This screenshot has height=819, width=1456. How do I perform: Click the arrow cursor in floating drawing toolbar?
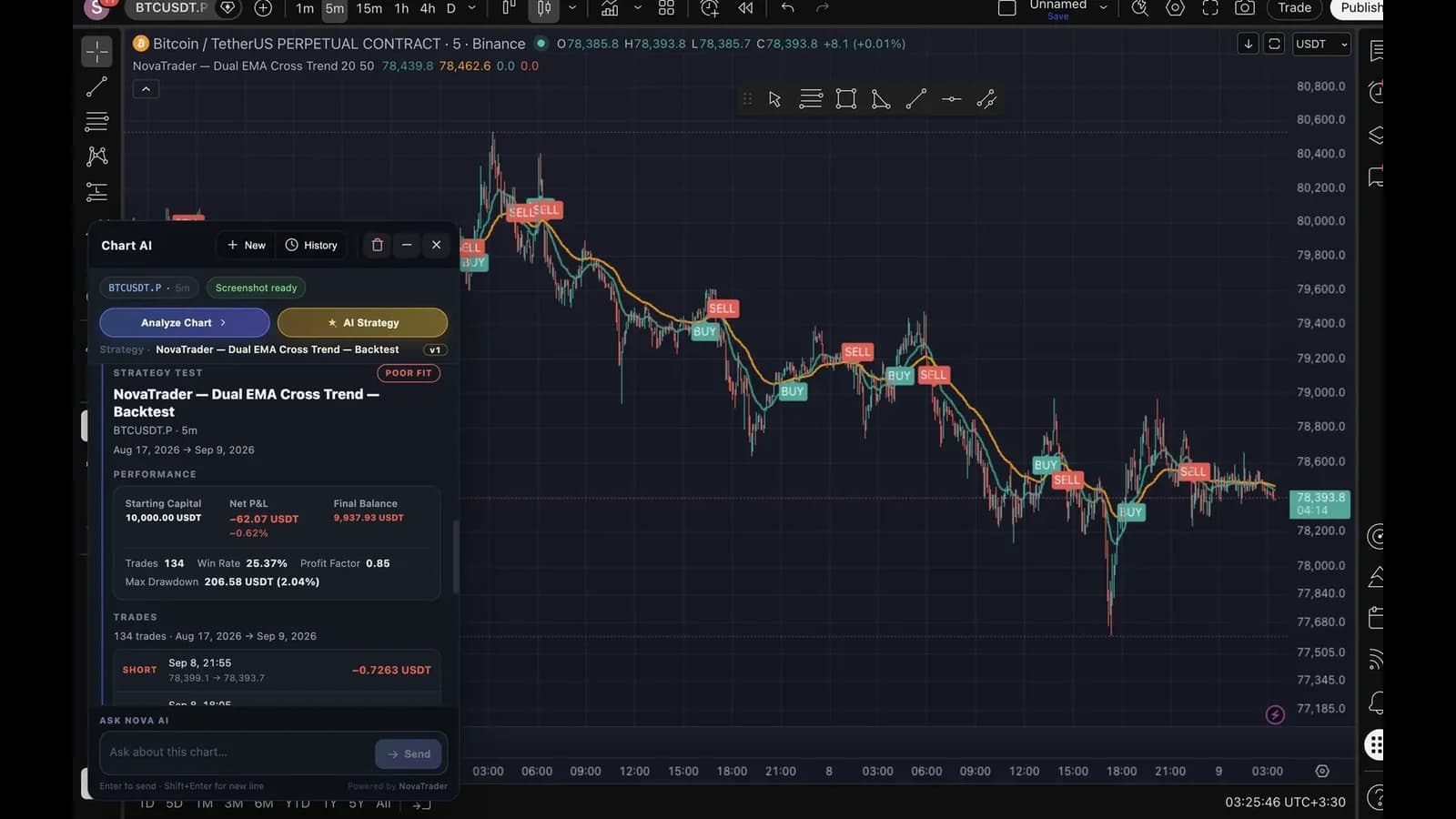(774, 99)
